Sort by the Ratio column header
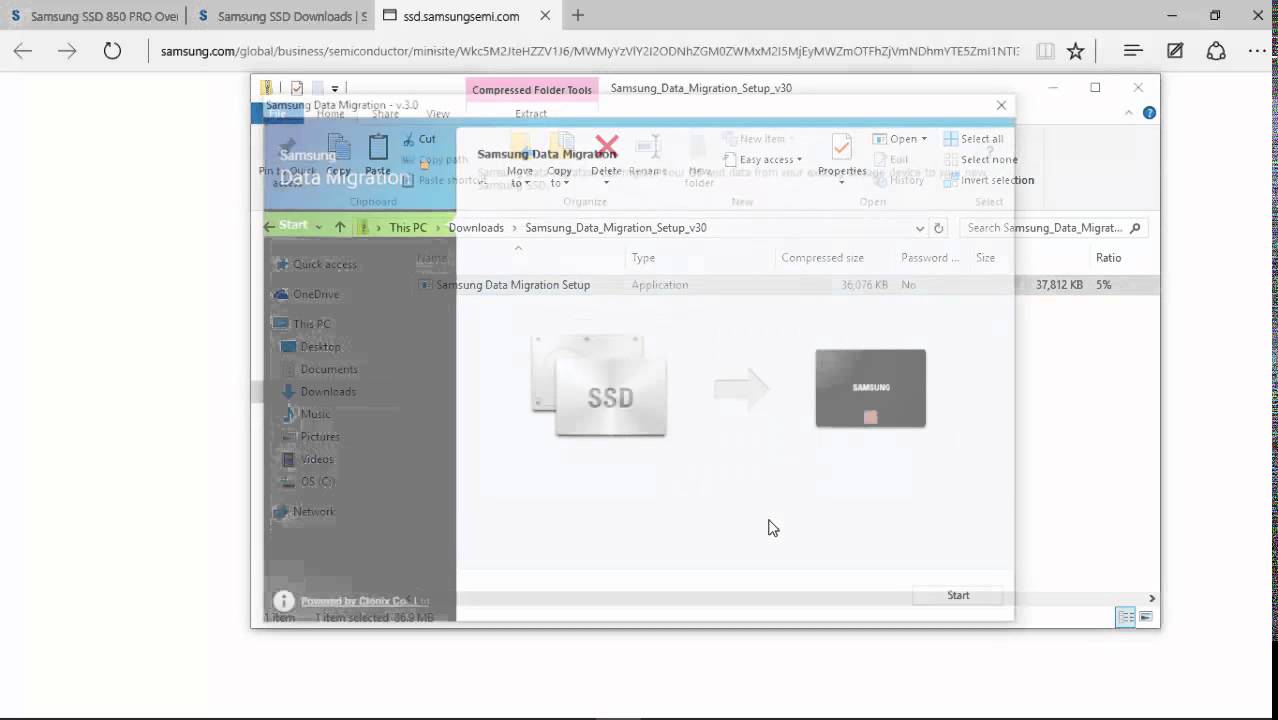This screenshot has height=720, width=1278. point(1108,257)
